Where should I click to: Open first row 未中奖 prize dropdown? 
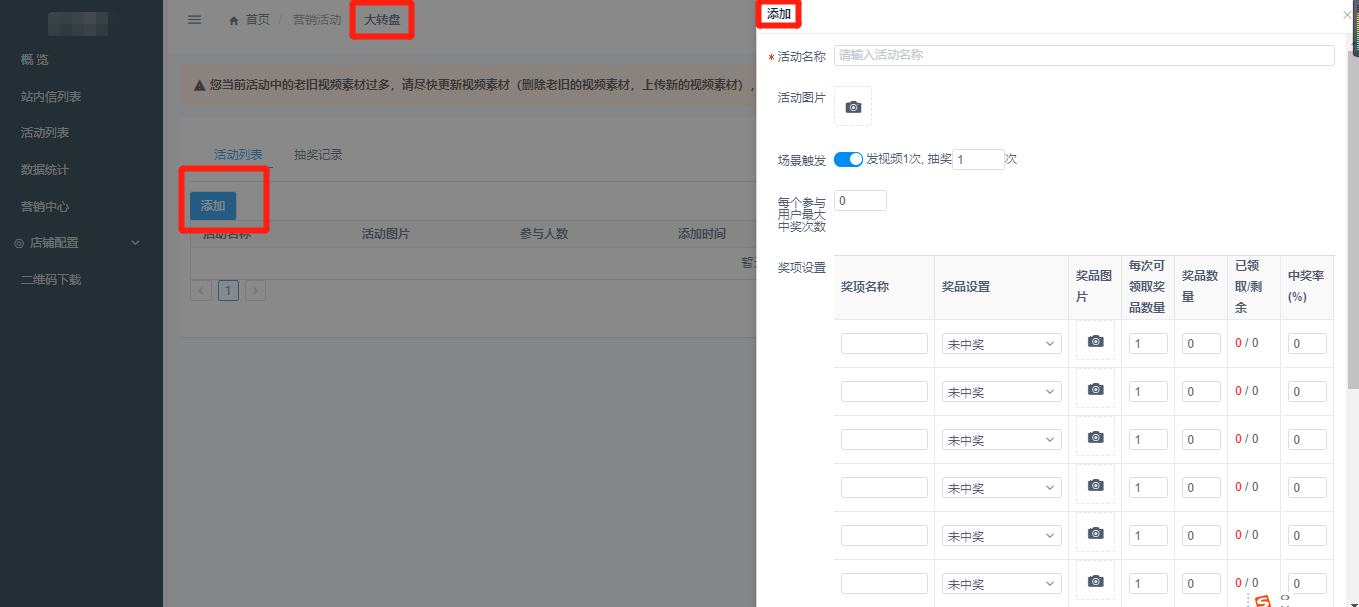coord(1001,344)
